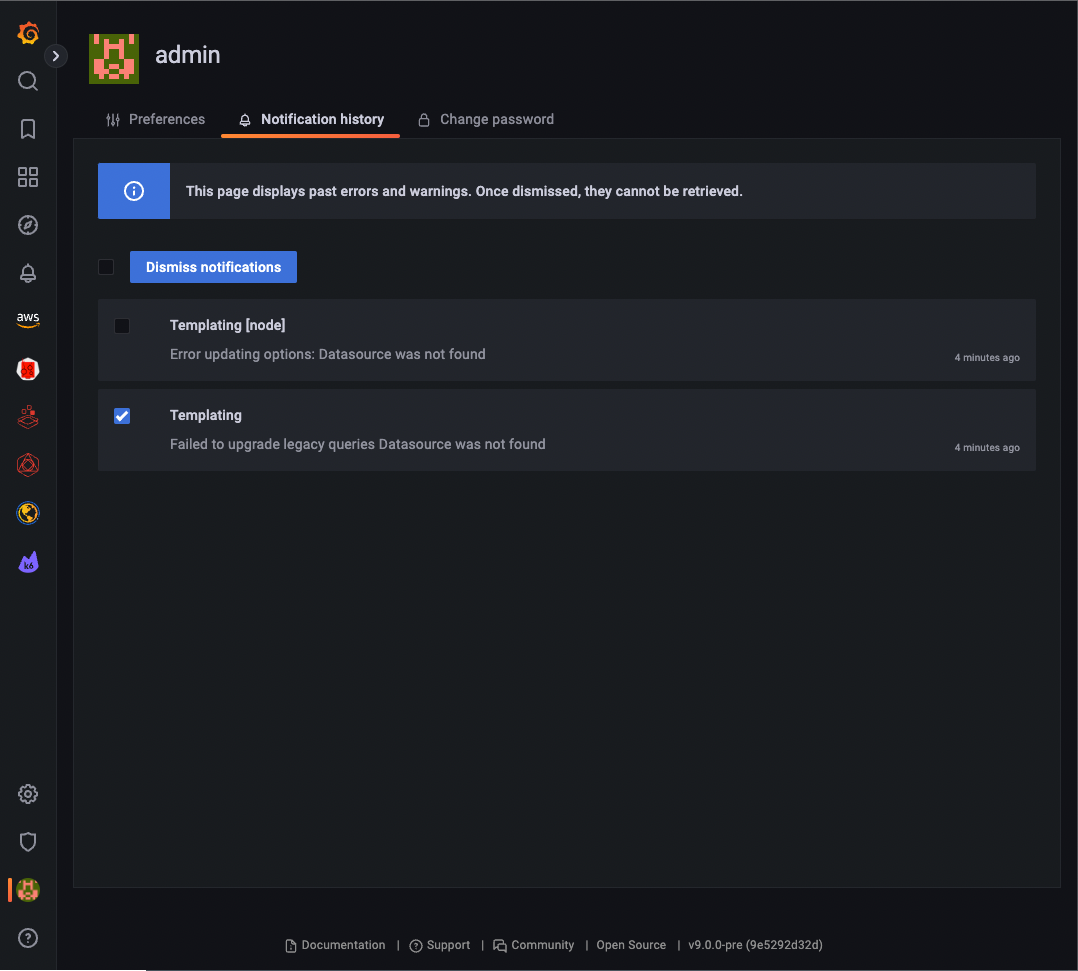The height and width of the screenshot is (971, 1078).
Task: Check the Templating [node] notification checkbox
Action: 122,326
